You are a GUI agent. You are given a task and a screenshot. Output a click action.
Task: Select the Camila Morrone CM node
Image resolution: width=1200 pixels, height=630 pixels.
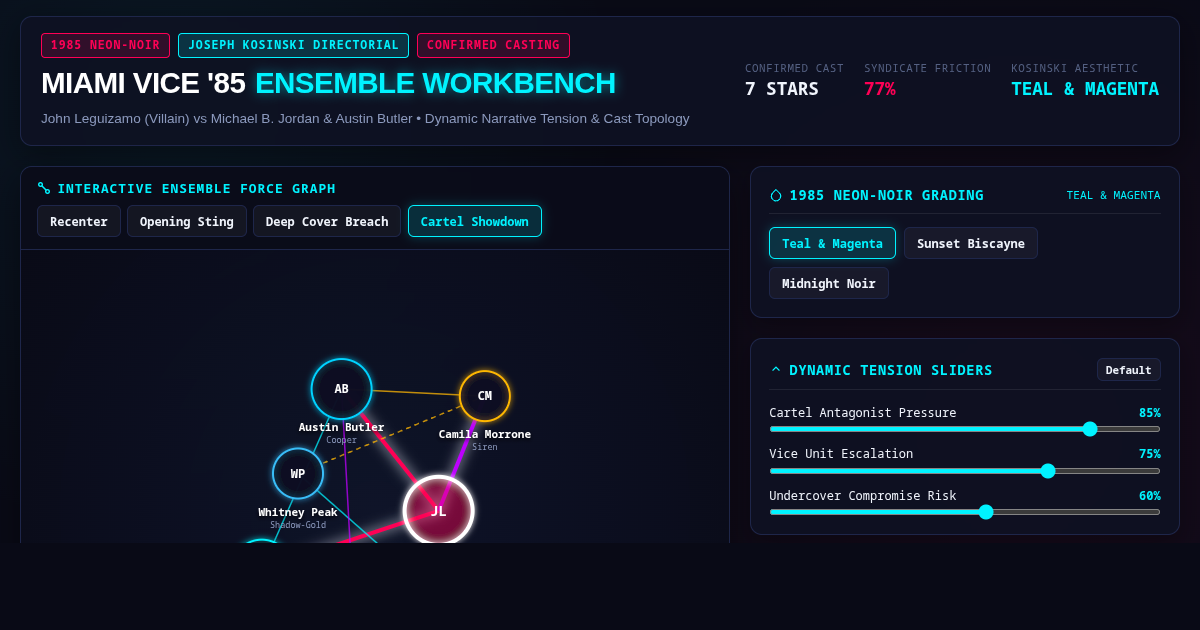[485, 396]
